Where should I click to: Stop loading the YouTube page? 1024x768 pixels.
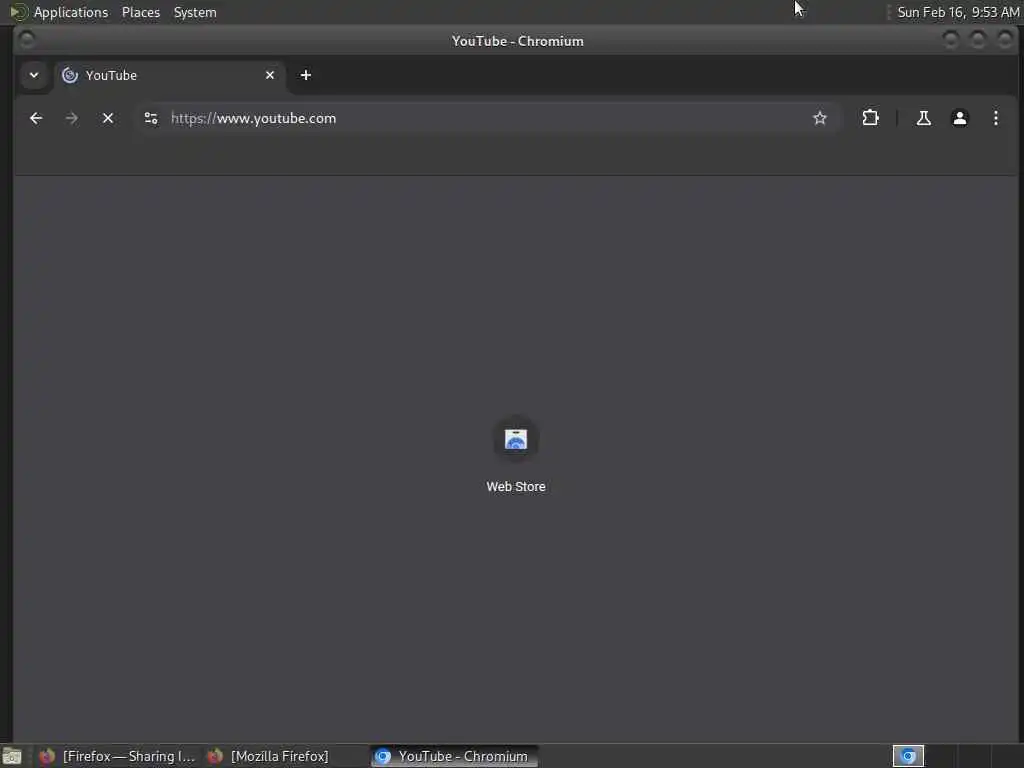[108, 118]
